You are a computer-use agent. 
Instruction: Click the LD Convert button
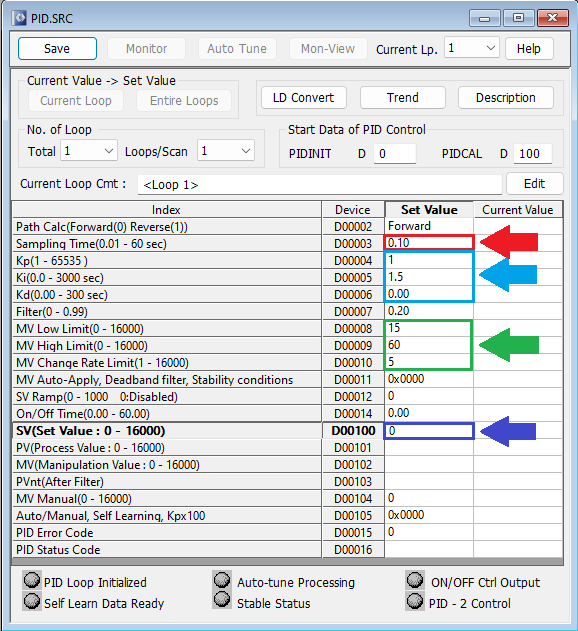coord(303,97)
